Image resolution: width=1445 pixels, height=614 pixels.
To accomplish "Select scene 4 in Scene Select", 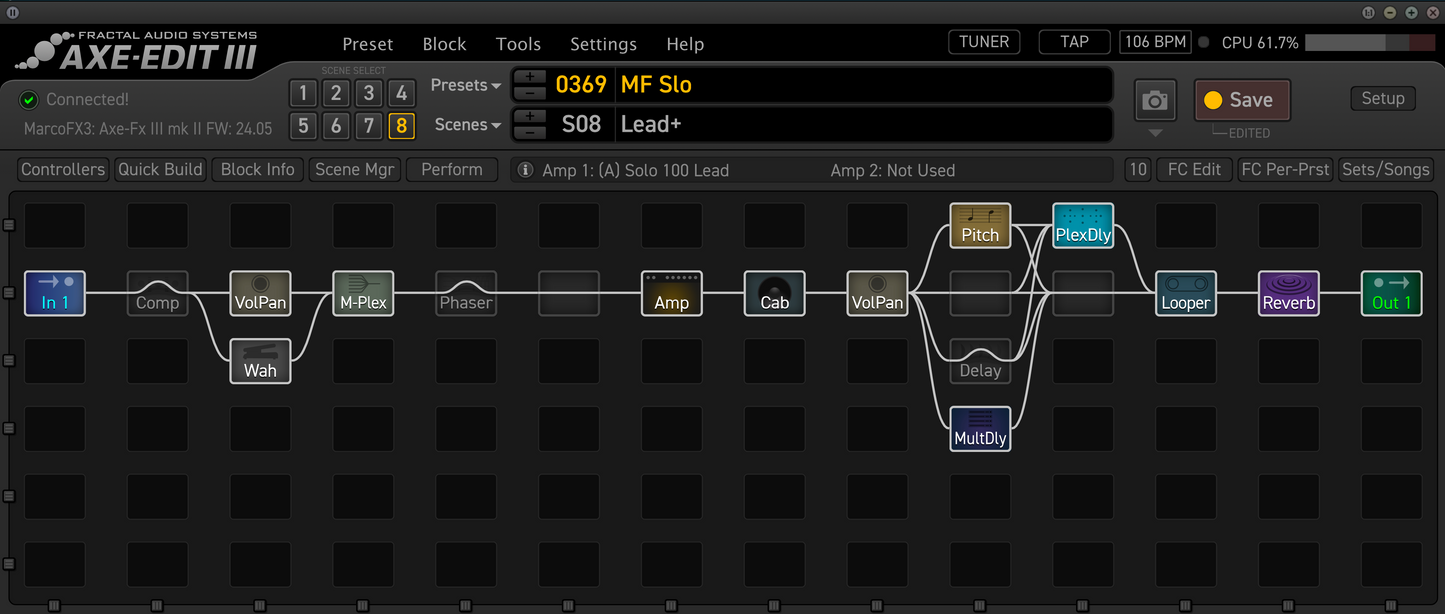I will pos(402,92).
